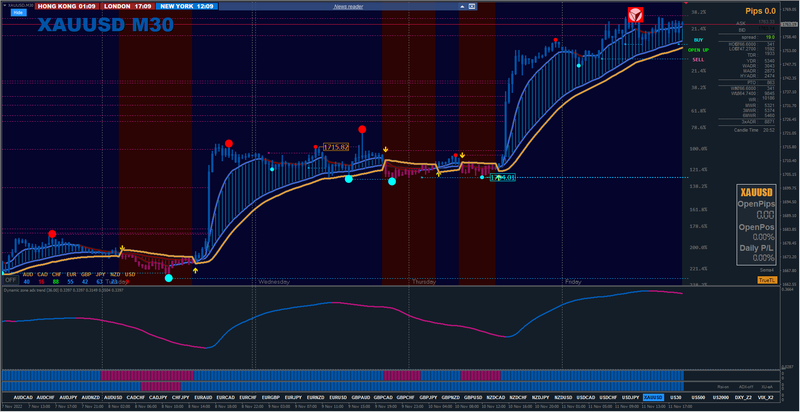Toggle the OFF button near currency strength

(x=10, y=280)
